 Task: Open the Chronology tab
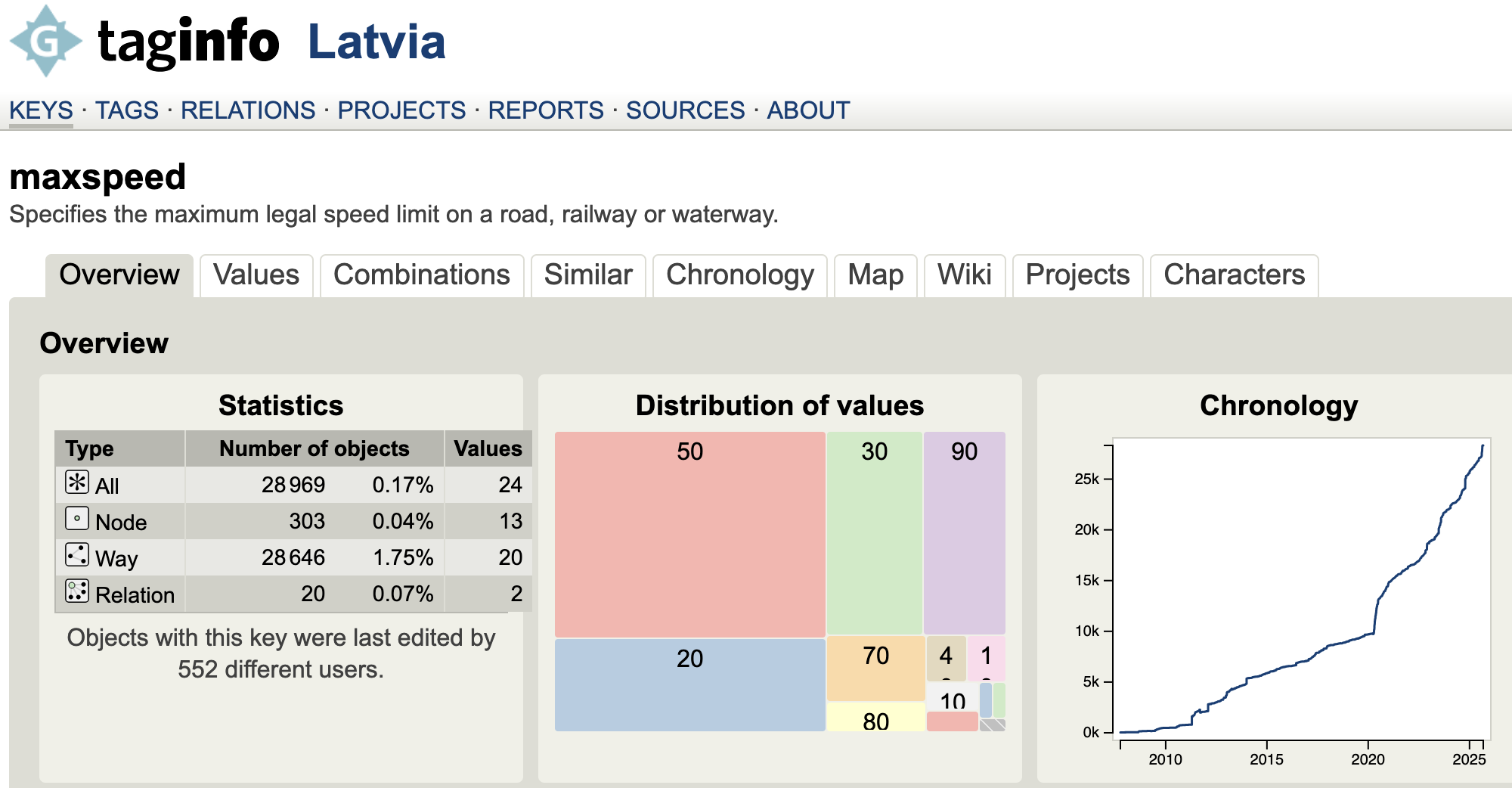pos(739,275)
